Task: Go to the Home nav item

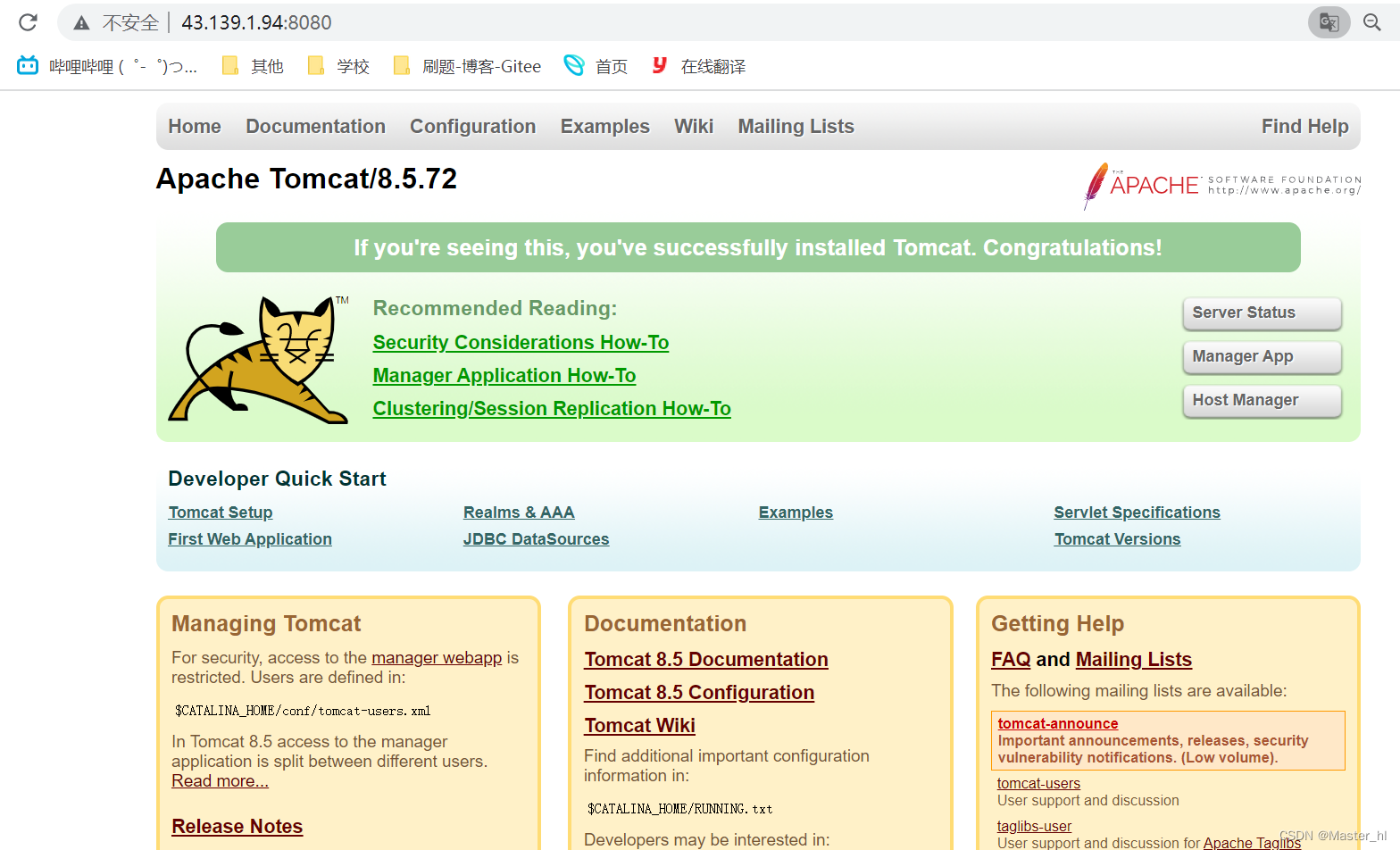Action: (195, 127)
